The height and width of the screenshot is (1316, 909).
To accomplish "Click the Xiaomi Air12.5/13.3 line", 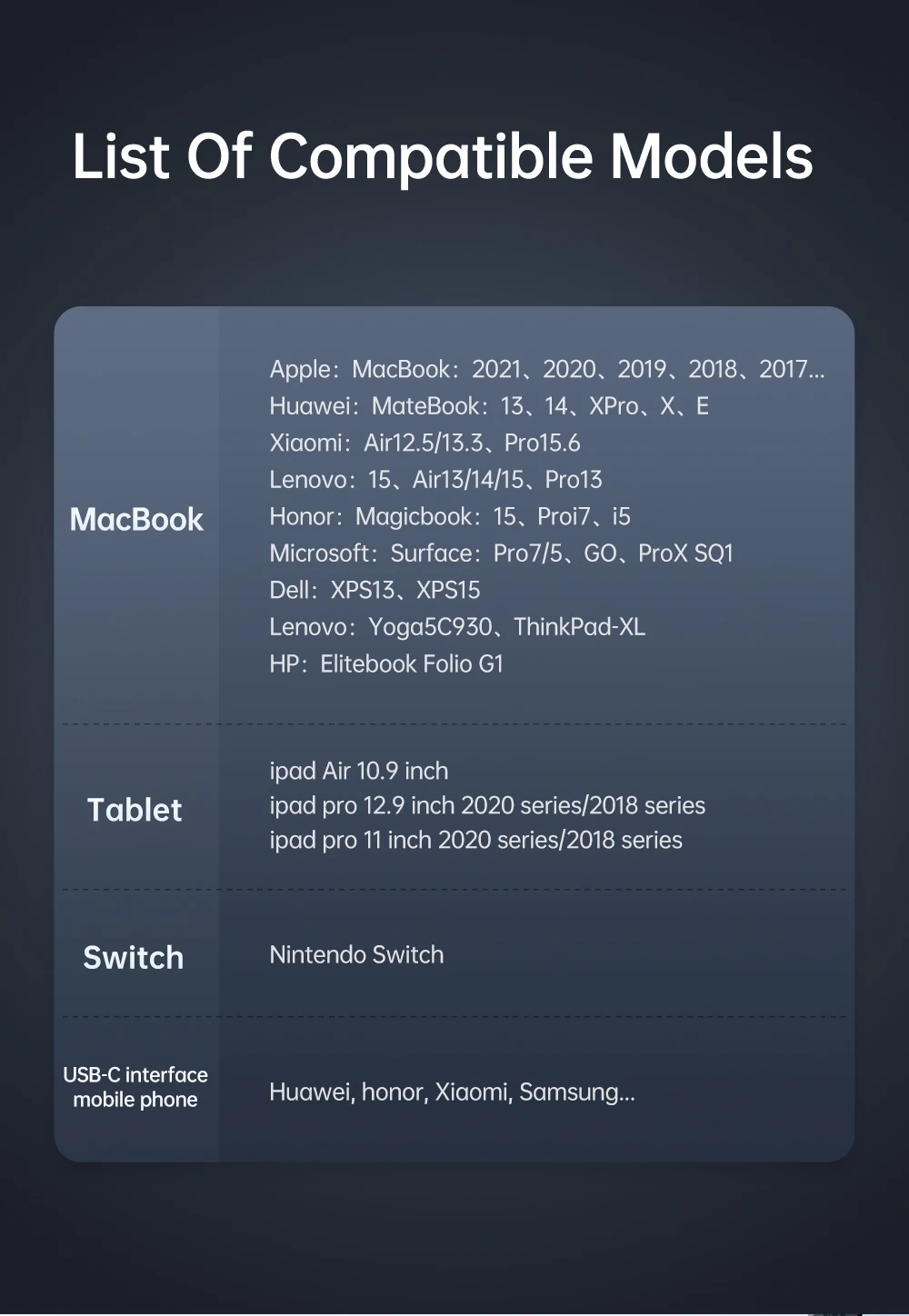I will tap(425, 443).
